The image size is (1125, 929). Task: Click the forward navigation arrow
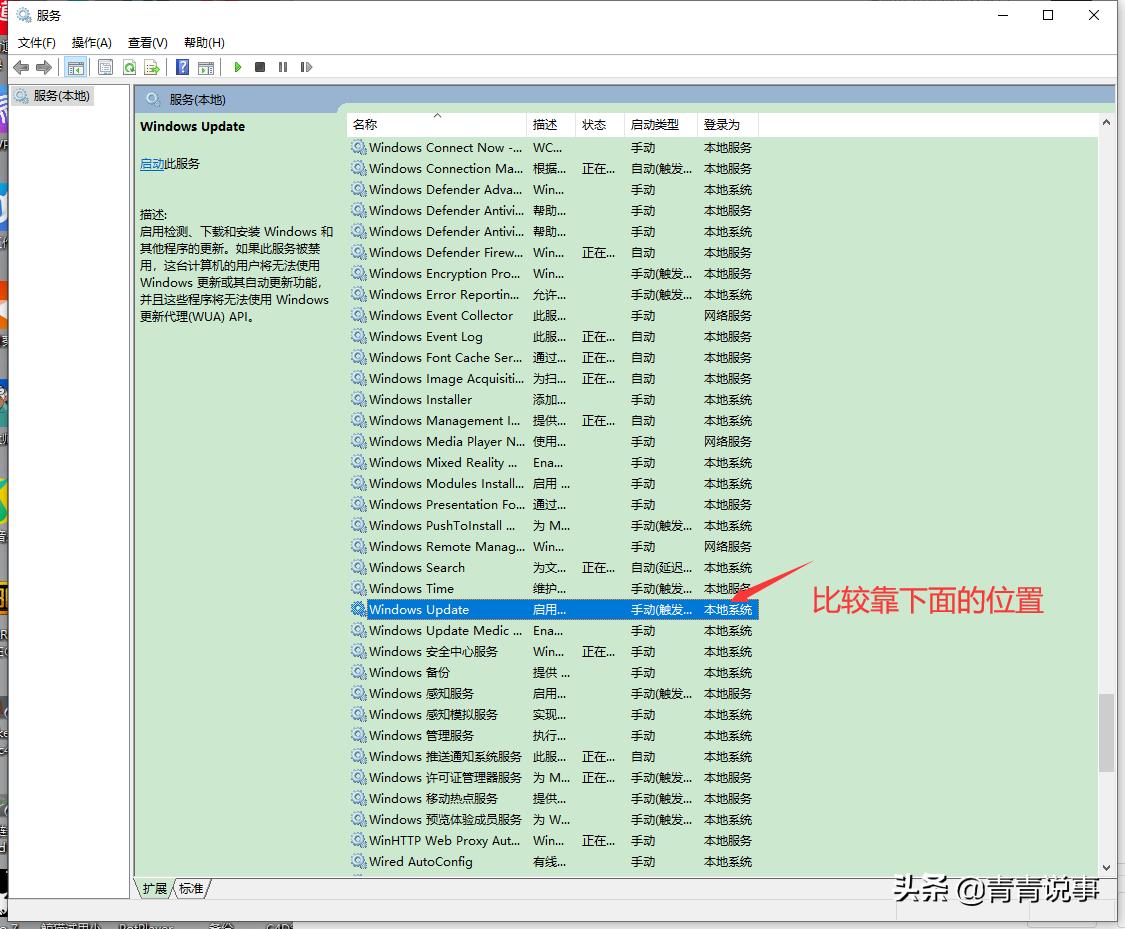43,67
